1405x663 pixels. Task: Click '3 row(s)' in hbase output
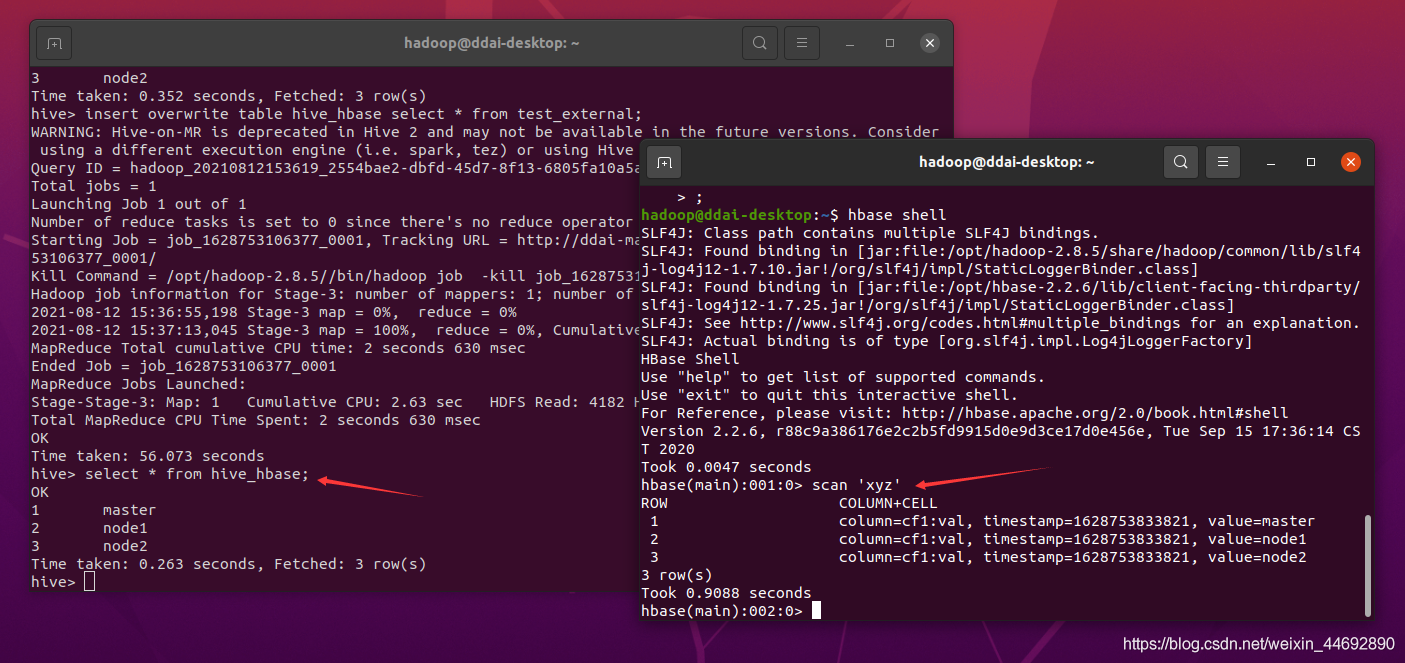677,575
